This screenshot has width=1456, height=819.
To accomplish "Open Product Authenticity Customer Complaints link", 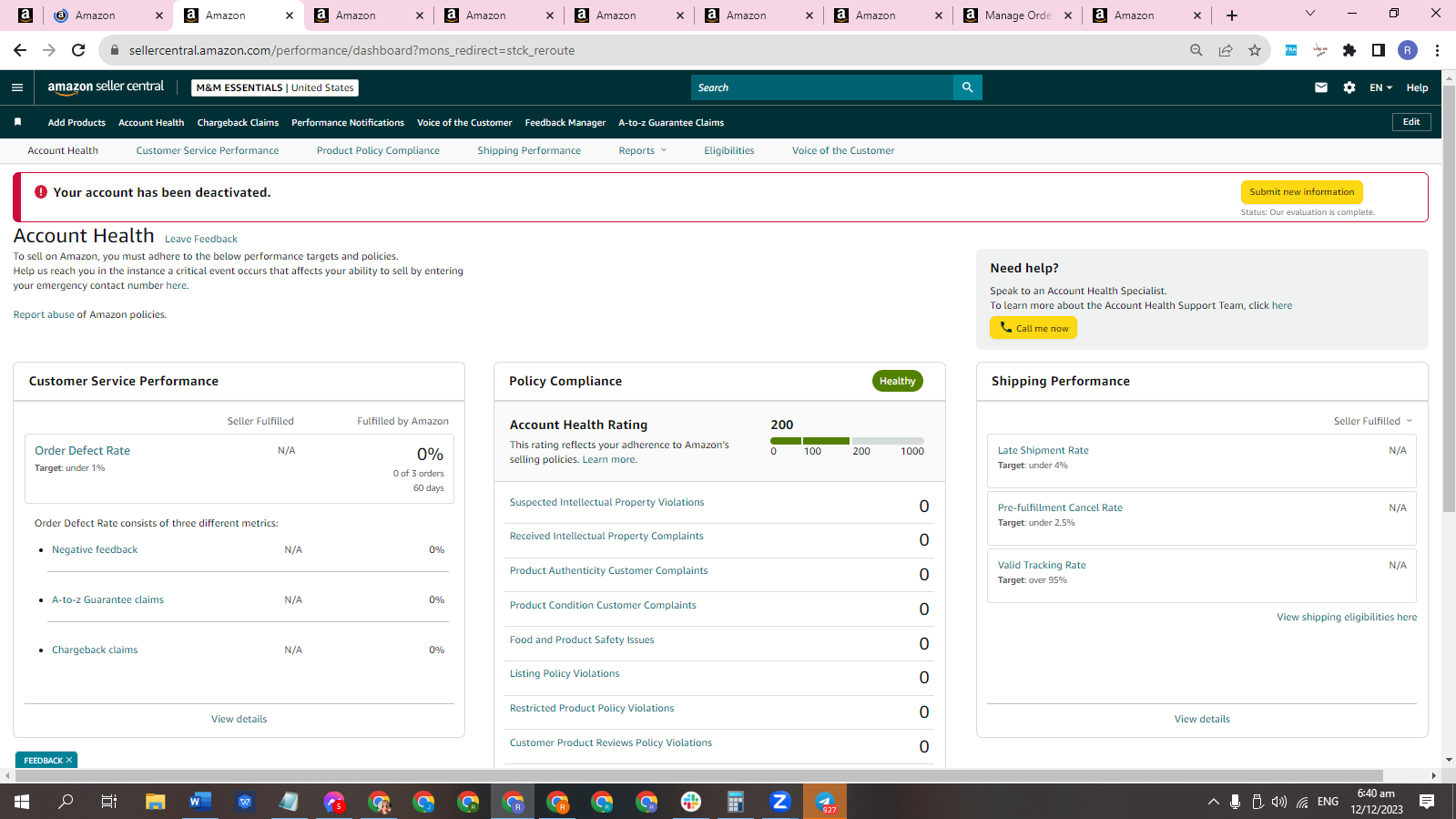I will tap(608, 570).
